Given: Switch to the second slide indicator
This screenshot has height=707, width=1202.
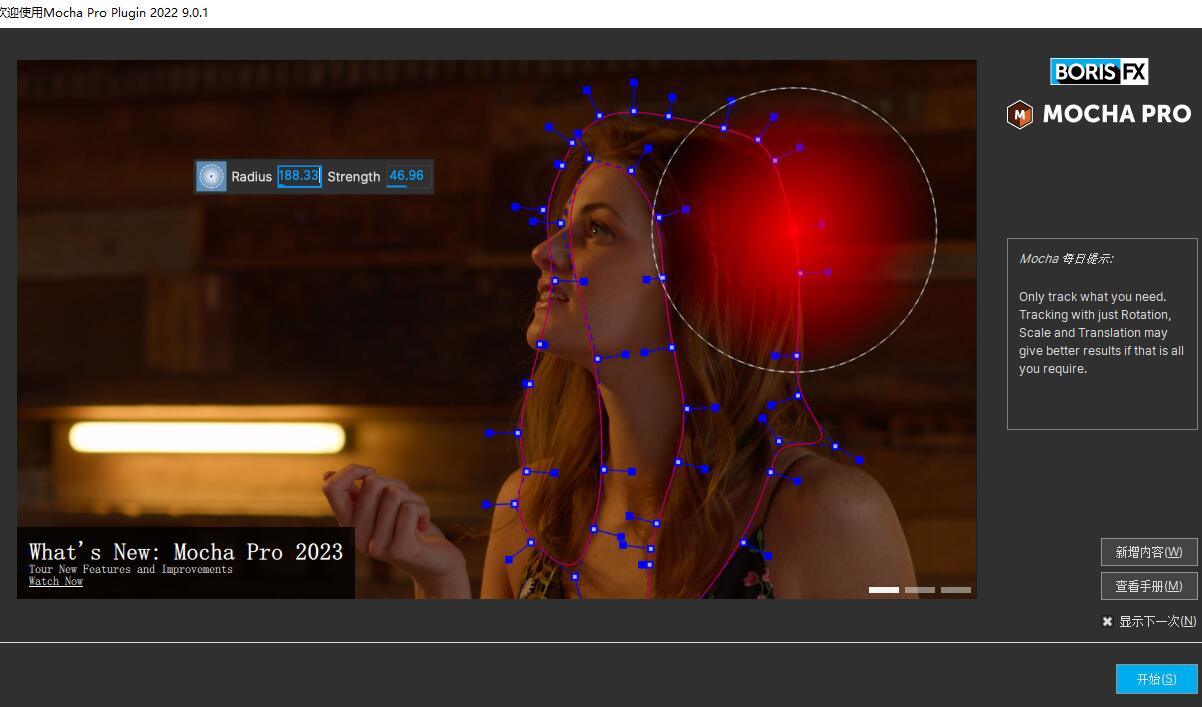Looking at the screenshot, I should [920, 590].
